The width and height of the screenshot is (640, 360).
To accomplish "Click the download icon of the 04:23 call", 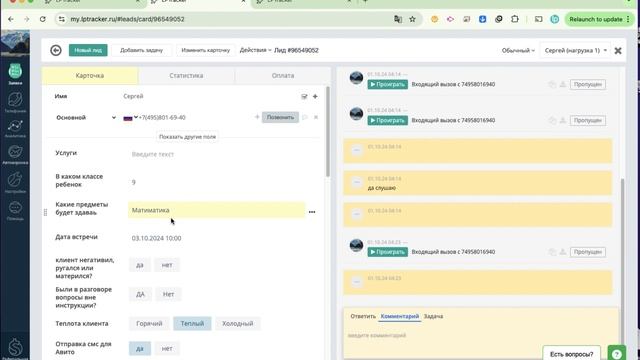I will pyautogui.click(x=562, y=252).
